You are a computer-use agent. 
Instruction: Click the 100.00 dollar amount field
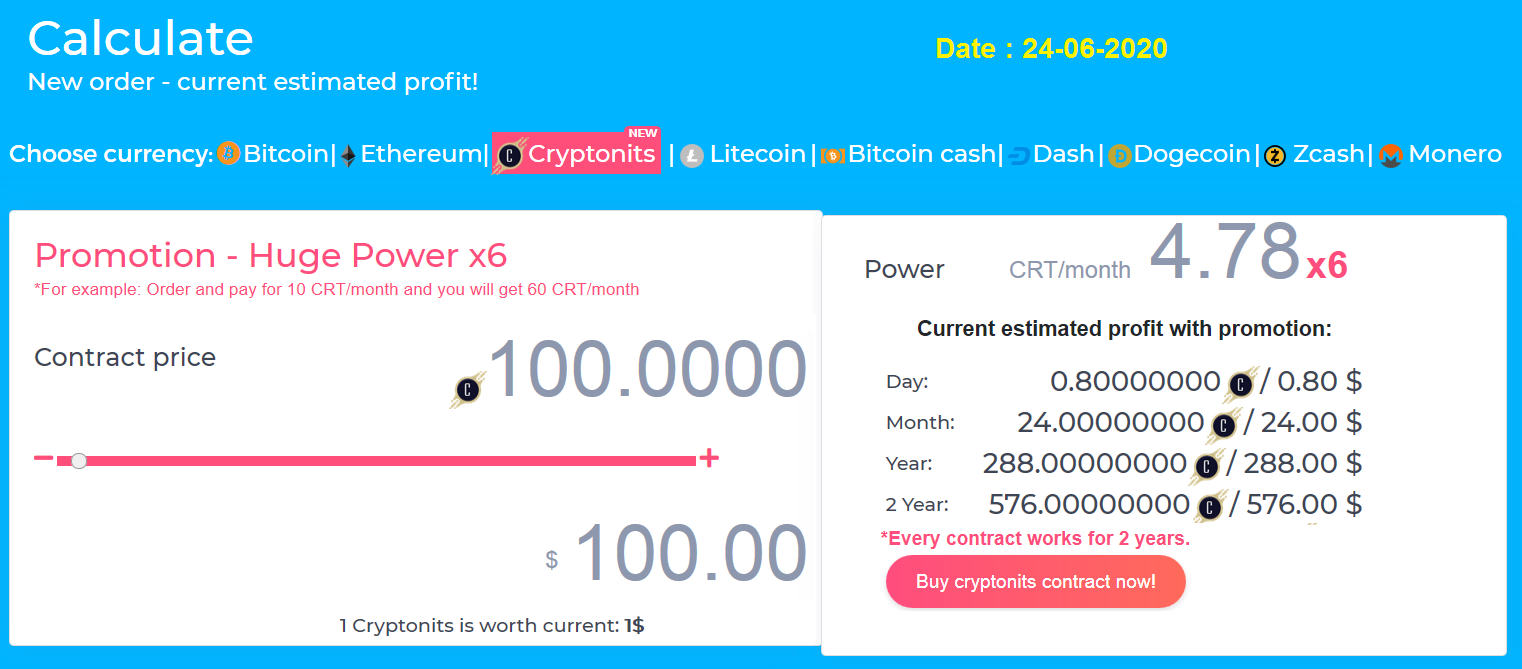[x=690, y=553]
